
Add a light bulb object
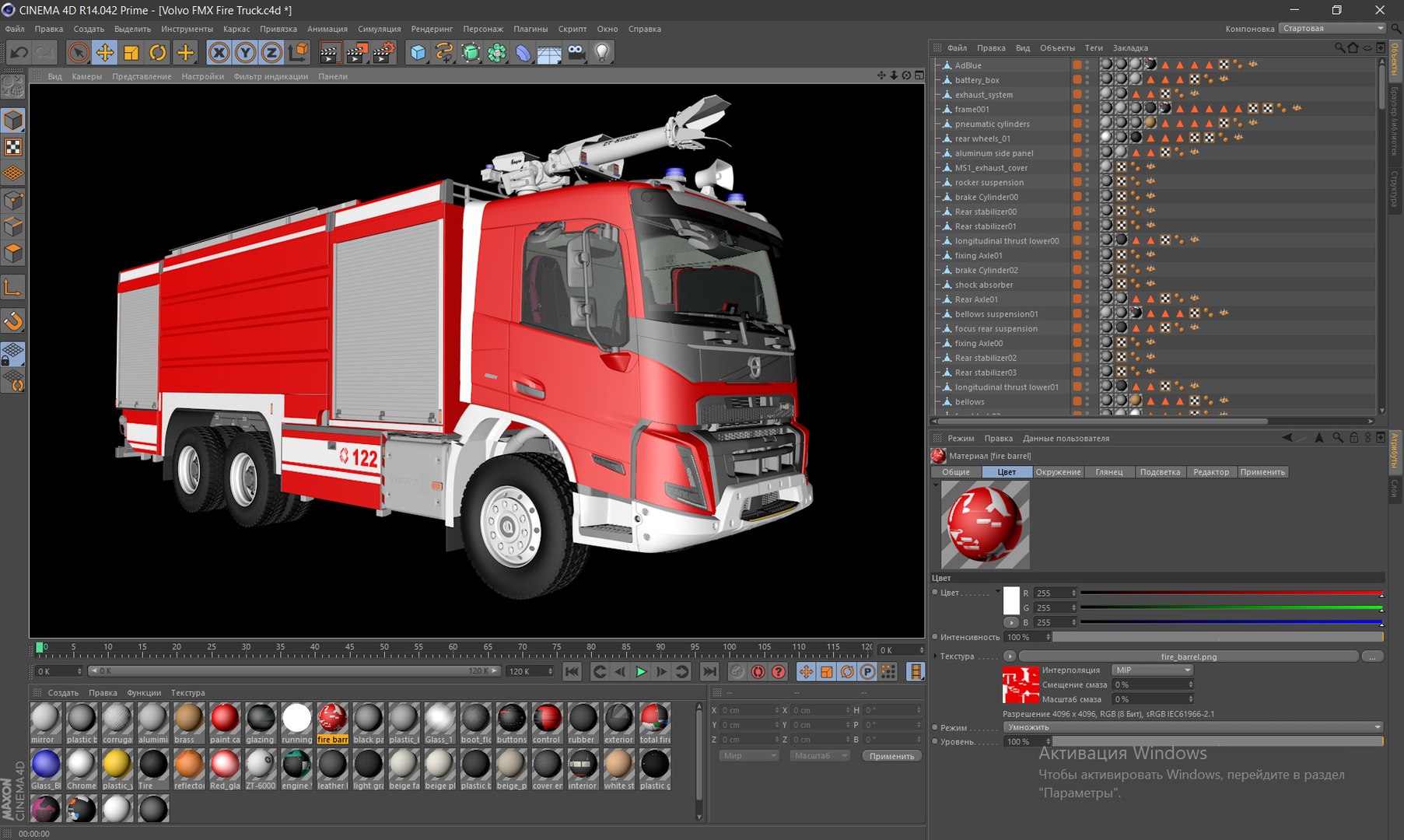(602, 52)
